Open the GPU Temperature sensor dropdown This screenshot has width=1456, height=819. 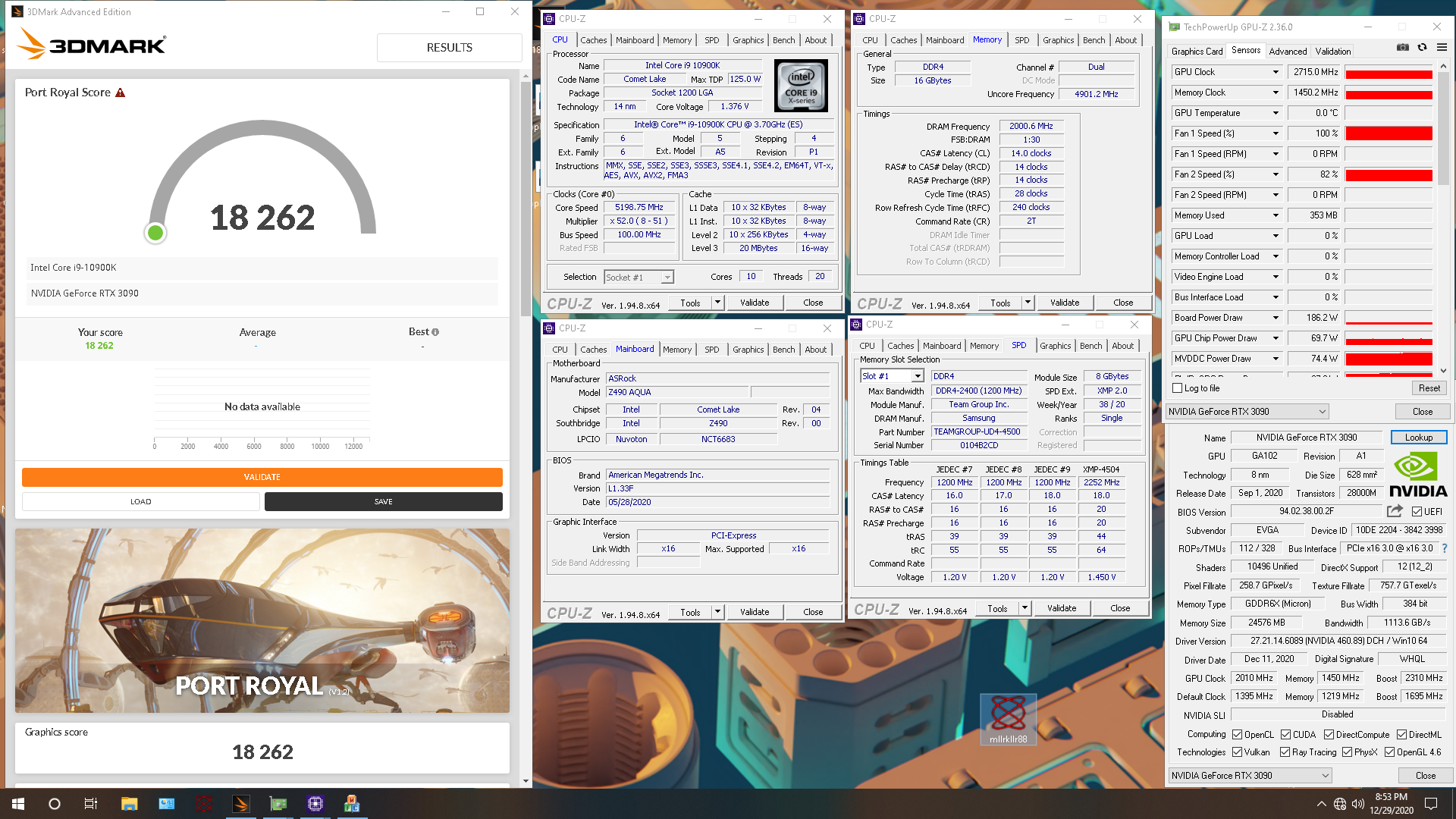1276,113
